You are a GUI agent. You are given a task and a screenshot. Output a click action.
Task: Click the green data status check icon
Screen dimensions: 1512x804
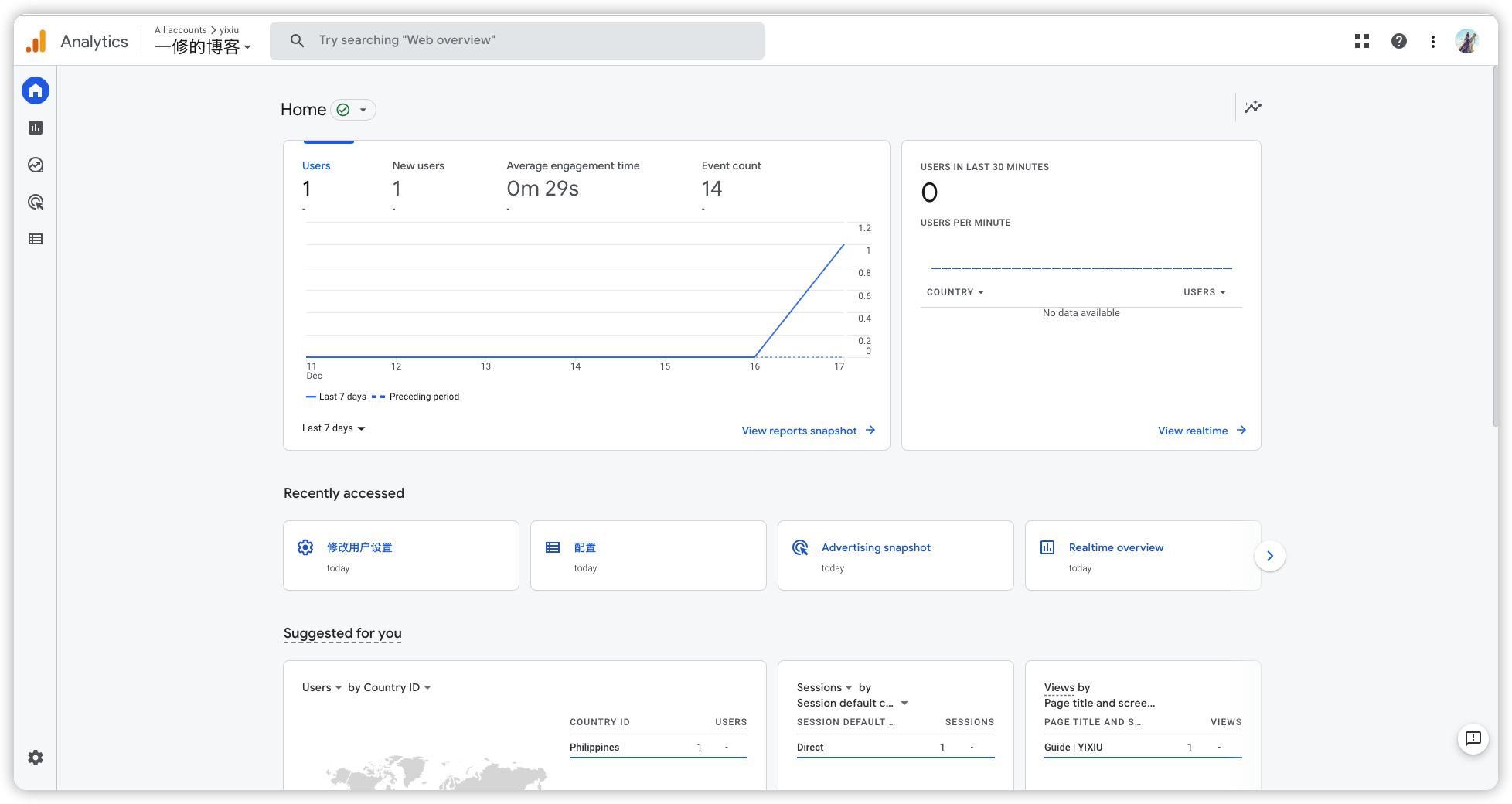(343, 110)
